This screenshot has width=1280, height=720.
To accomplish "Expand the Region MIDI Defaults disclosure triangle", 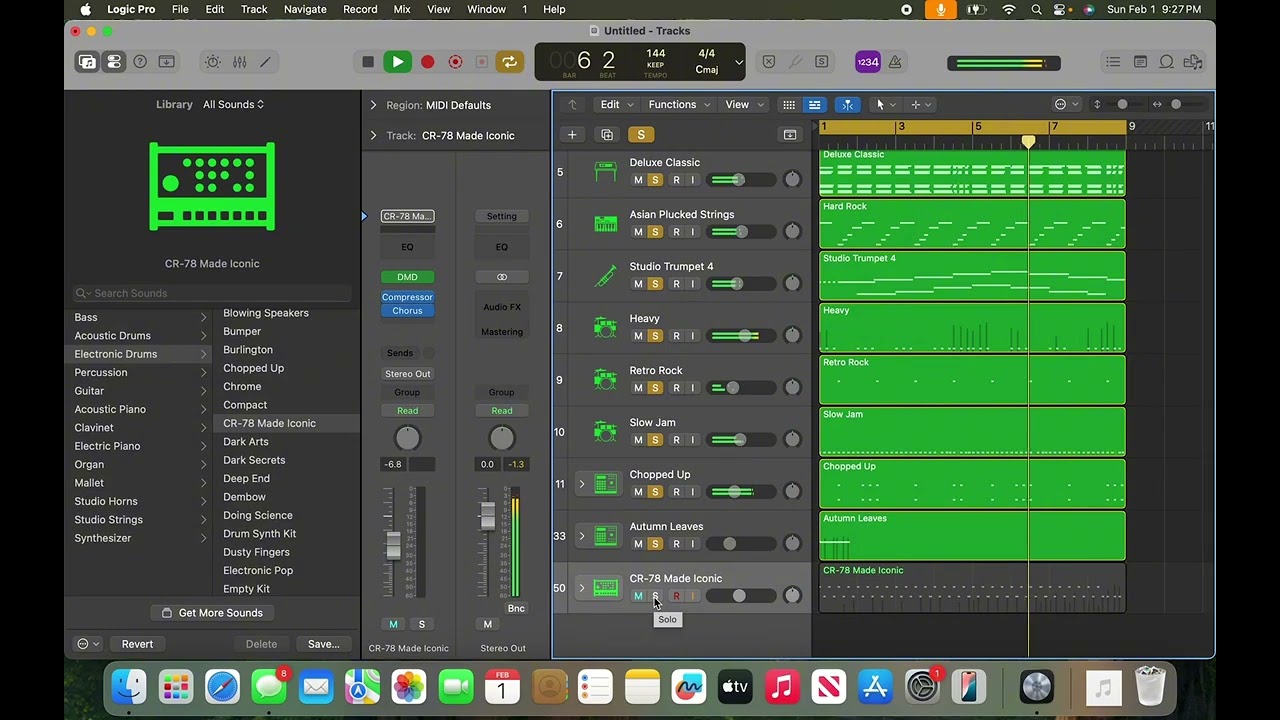I will [x=373, y=105].
